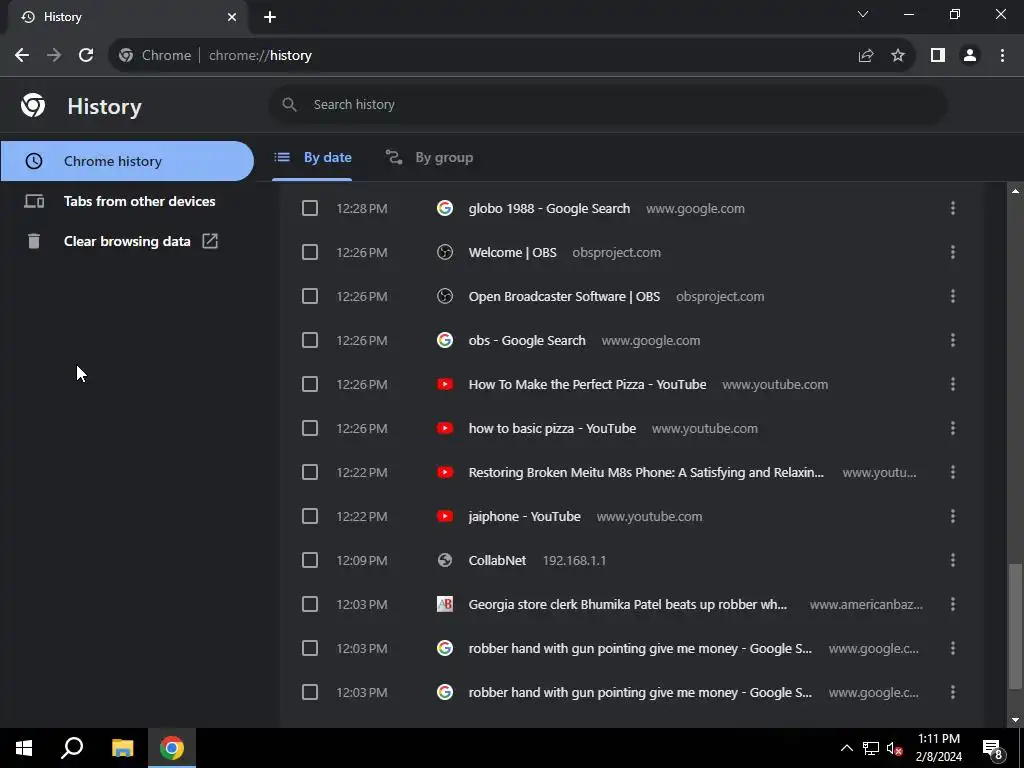Image resolution: width=1024 pixels, height=768 pixels.
Task: Open Windows taskbar search
Action: click(x=72, y=748)
